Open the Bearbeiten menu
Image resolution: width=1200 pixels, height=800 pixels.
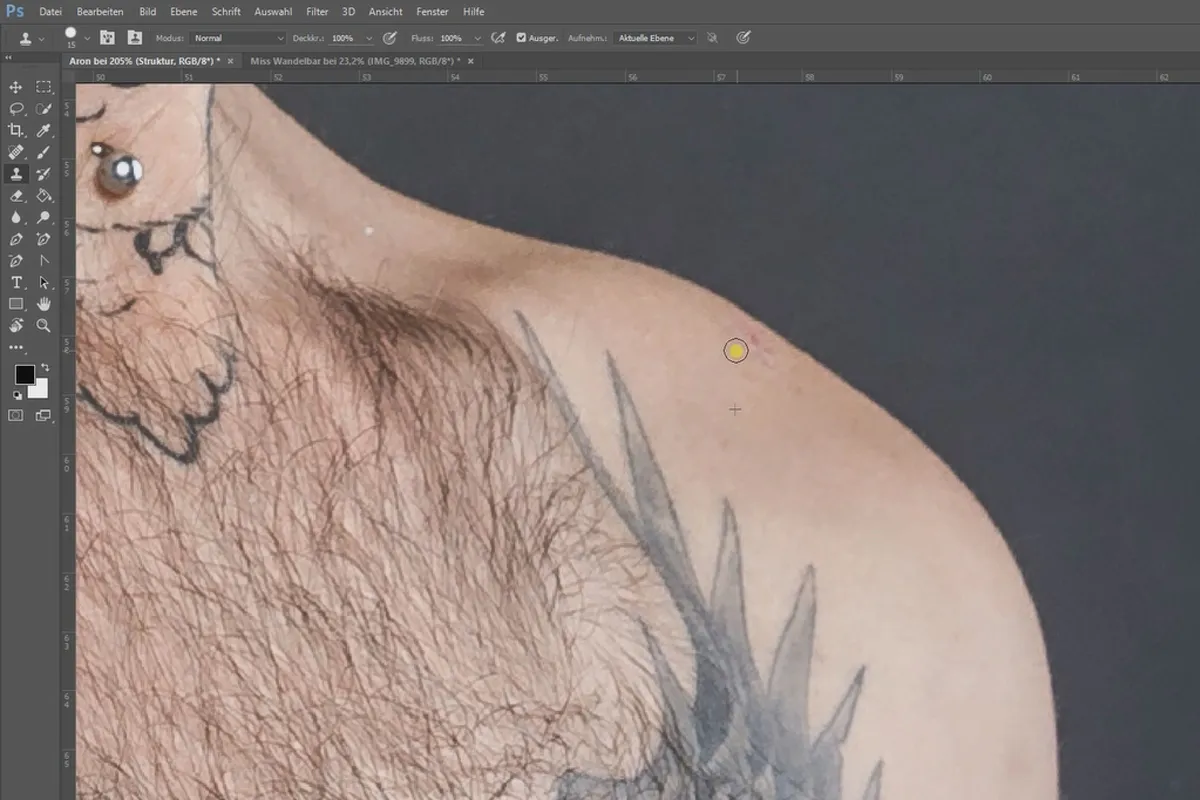coord(100,12)
